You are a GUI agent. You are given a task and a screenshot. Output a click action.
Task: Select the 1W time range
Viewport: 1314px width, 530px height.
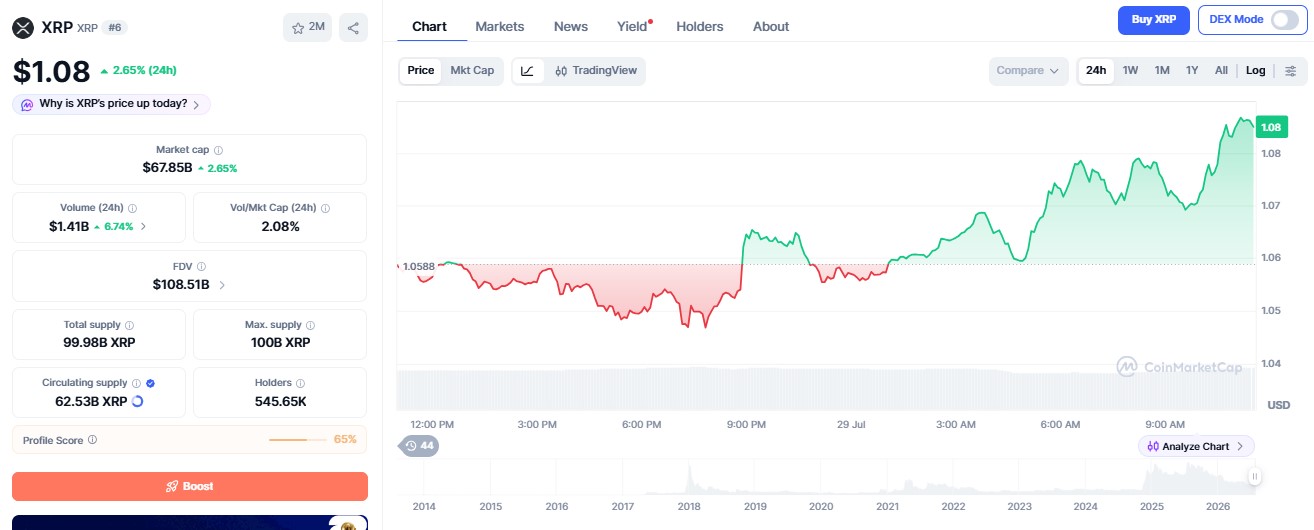click(x=1130, y=71)
